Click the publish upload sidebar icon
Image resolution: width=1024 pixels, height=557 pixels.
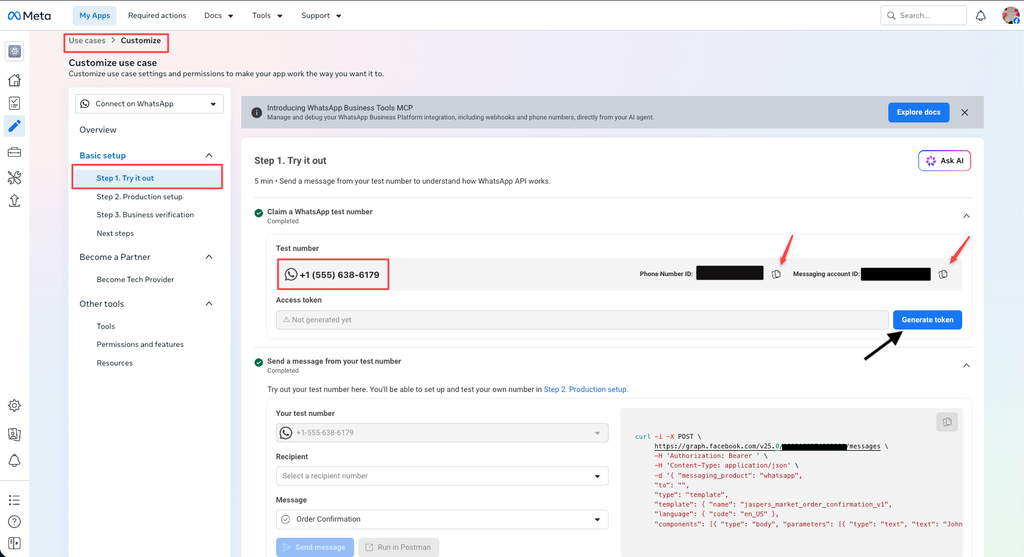pyautogui.click(x=14, y=200)
